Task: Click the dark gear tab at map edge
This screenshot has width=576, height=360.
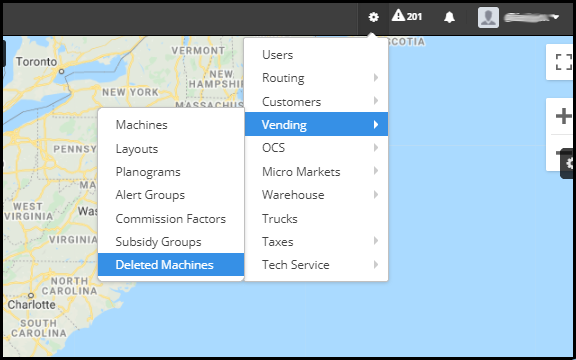Action: [x=568, y=163]
